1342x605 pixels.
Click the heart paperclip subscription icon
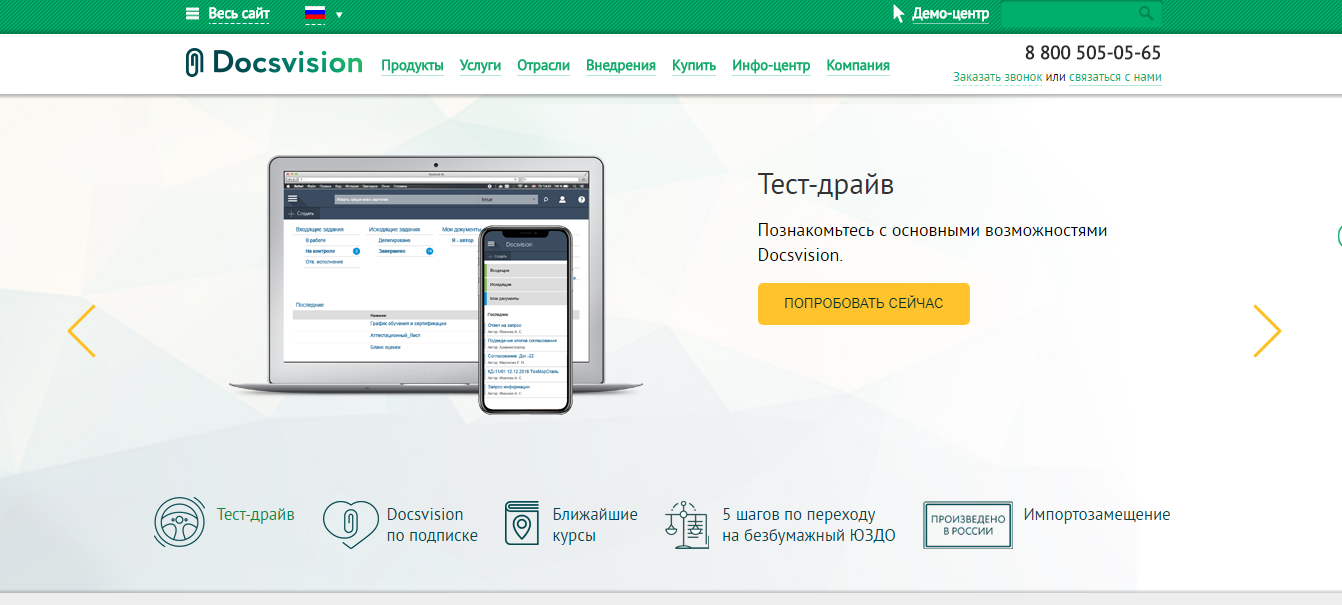tap(351, 524)
